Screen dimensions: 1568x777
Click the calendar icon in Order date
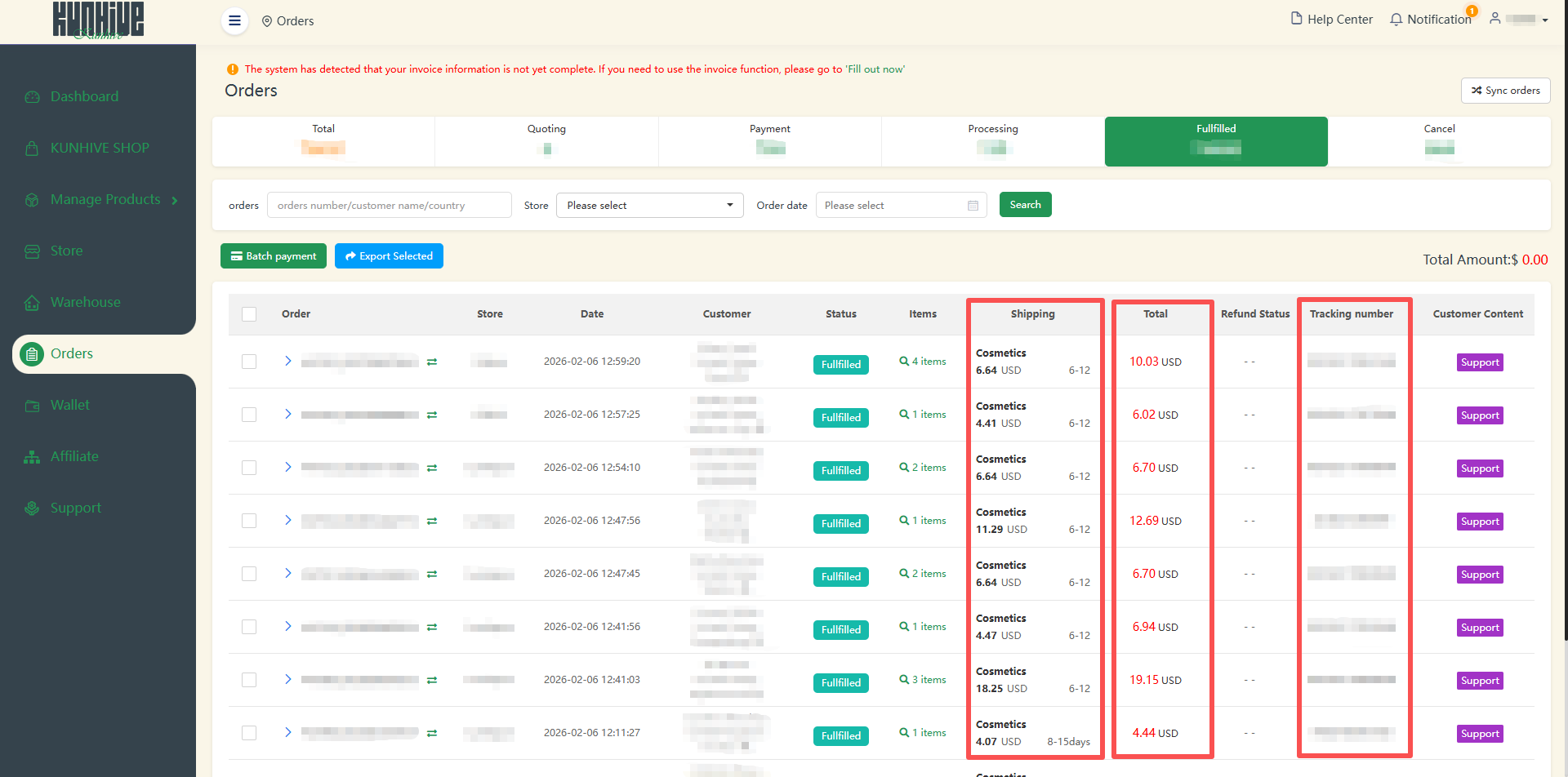973,206
